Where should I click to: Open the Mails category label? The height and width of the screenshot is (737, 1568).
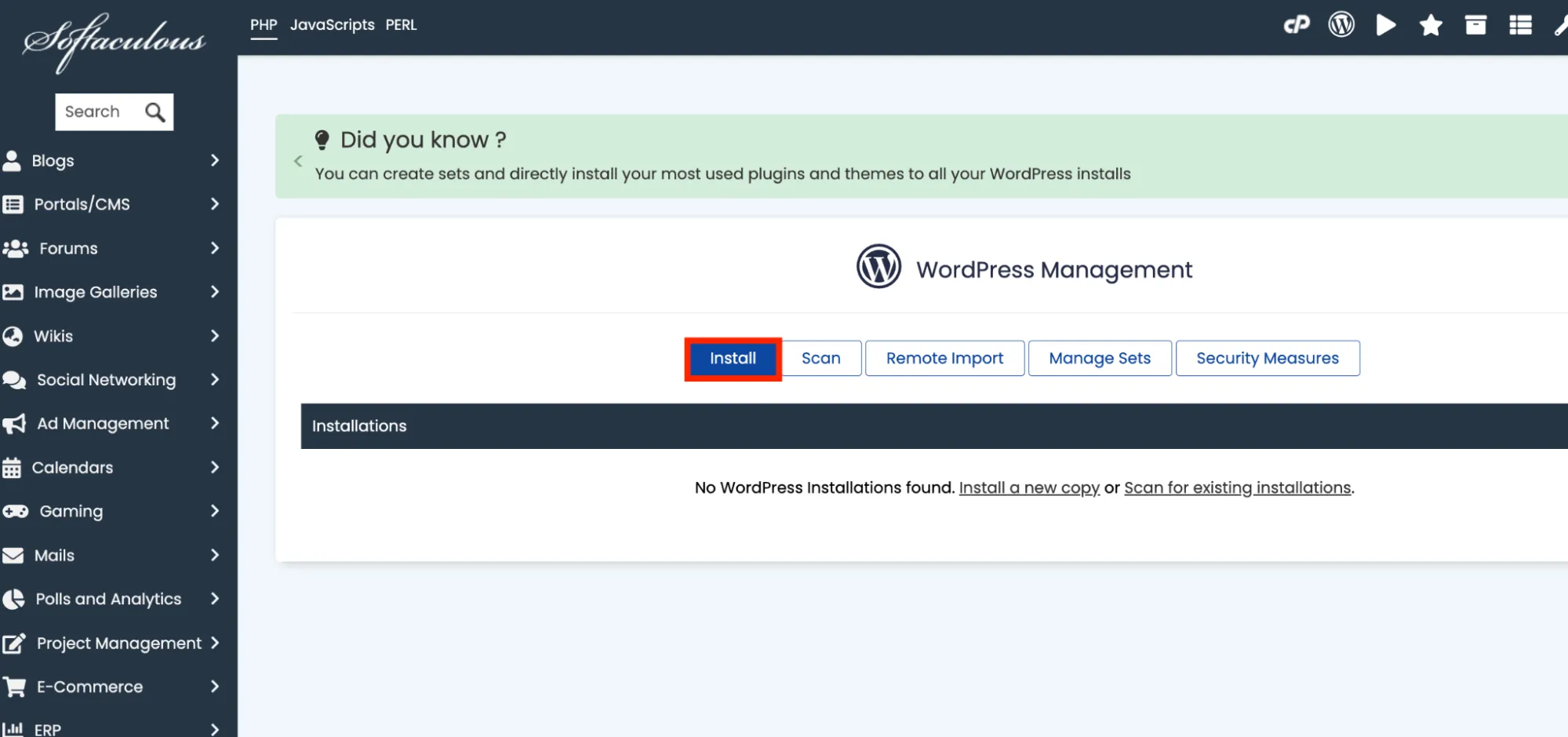pyautogui.click(x=54, y=556)
